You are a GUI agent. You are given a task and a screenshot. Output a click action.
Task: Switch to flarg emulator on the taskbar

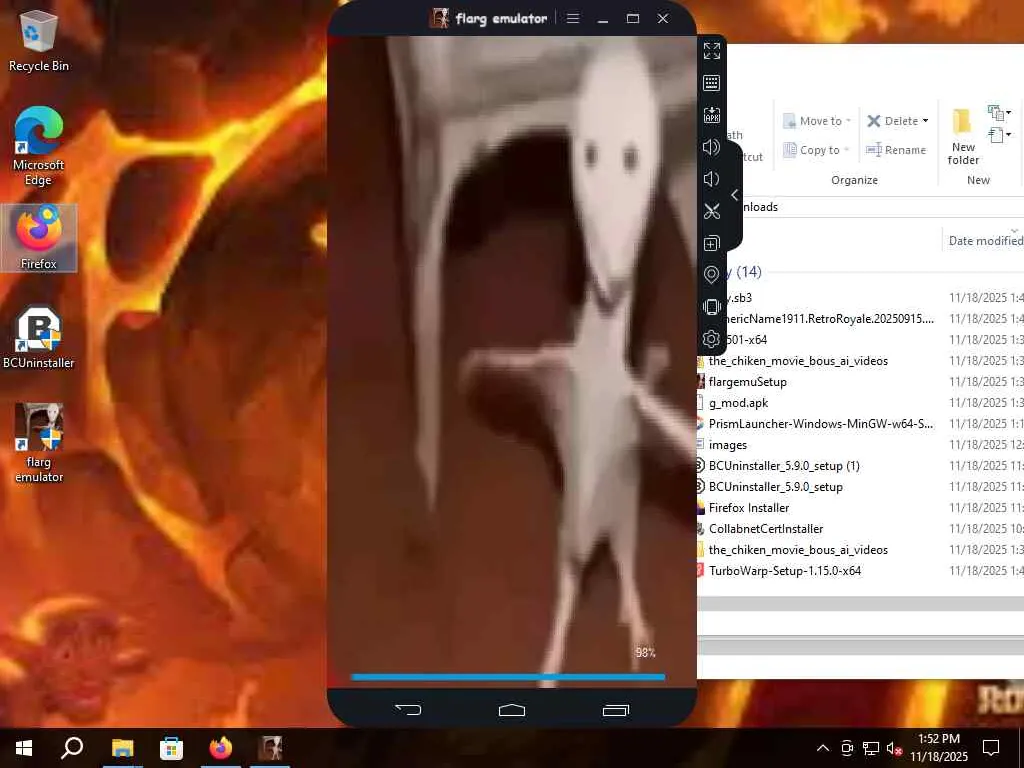coord(270,748)
